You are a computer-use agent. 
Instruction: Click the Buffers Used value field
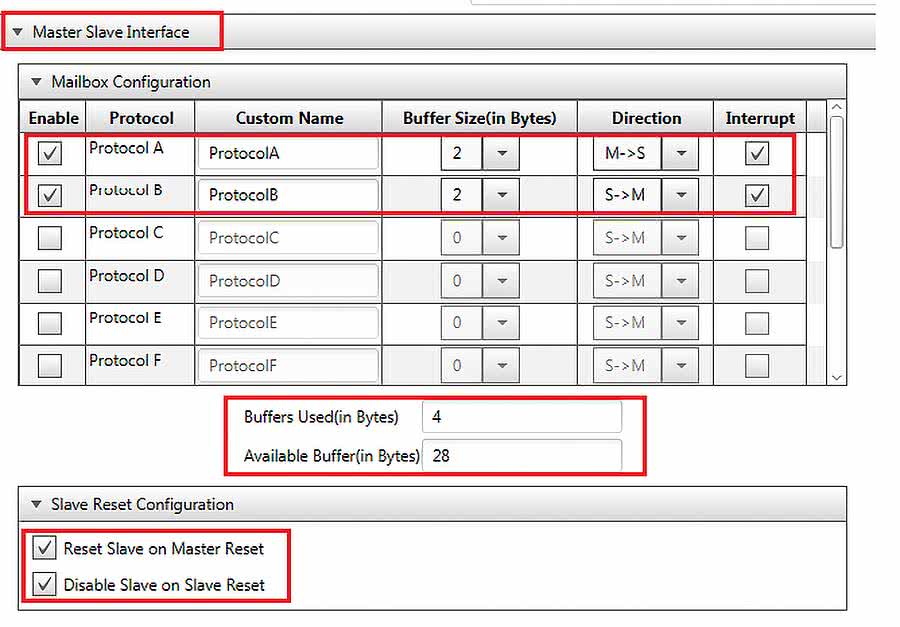[521, 417]
